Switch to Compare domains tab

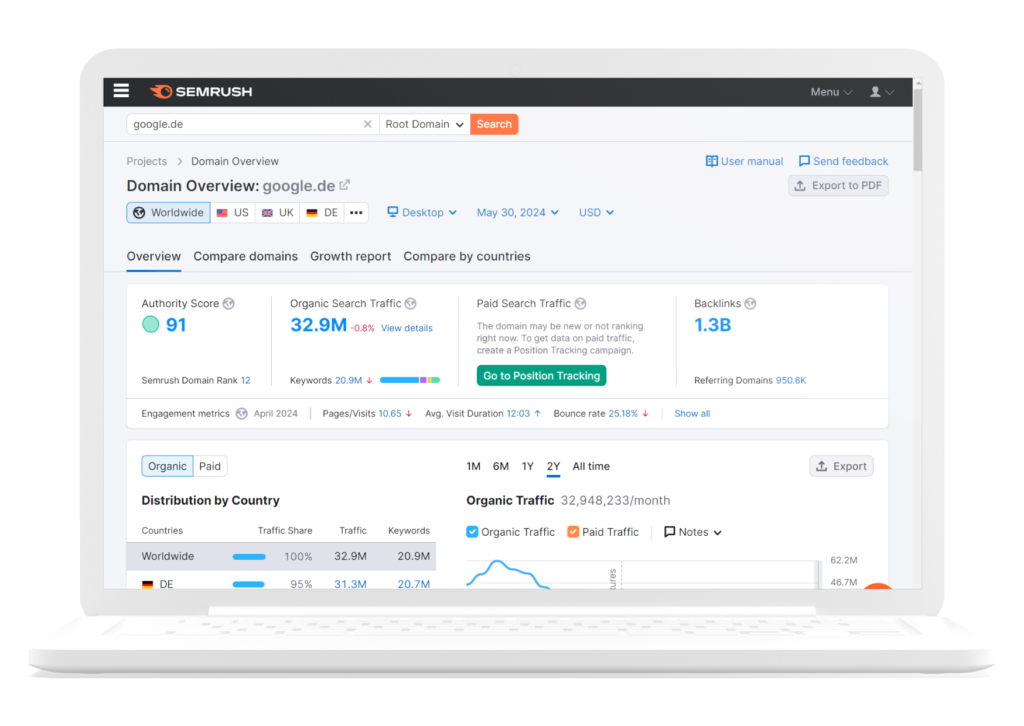[x=245, y=257]
